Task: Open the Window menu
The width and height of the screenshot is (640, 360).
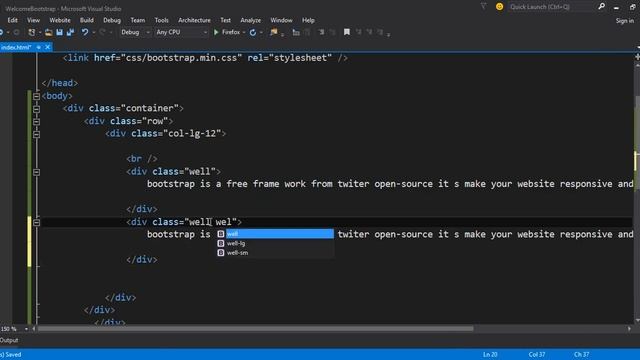Action: 281,20
